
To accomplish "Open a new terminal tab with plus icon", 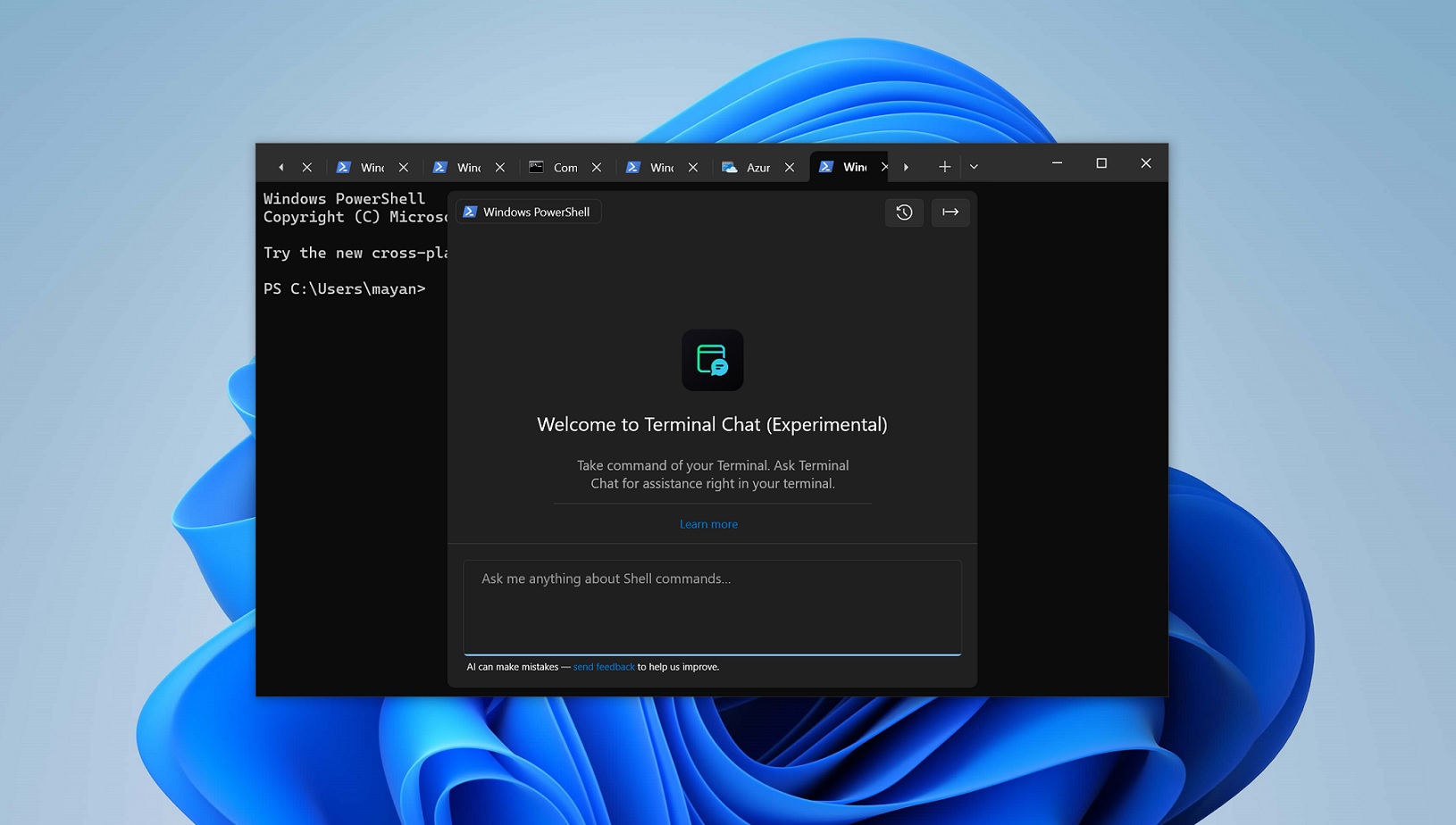I will (944, 166).
